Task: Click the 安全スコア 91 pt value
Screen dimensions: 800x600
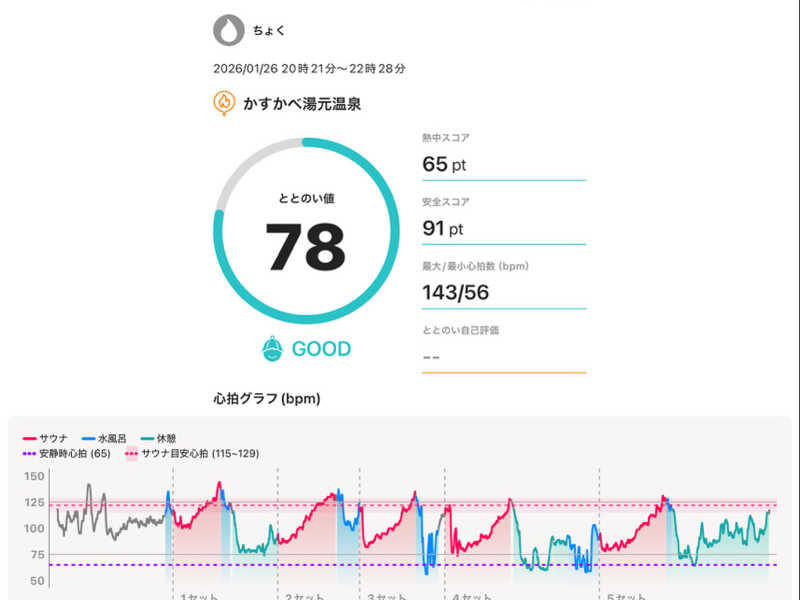Action: point(443,228)
